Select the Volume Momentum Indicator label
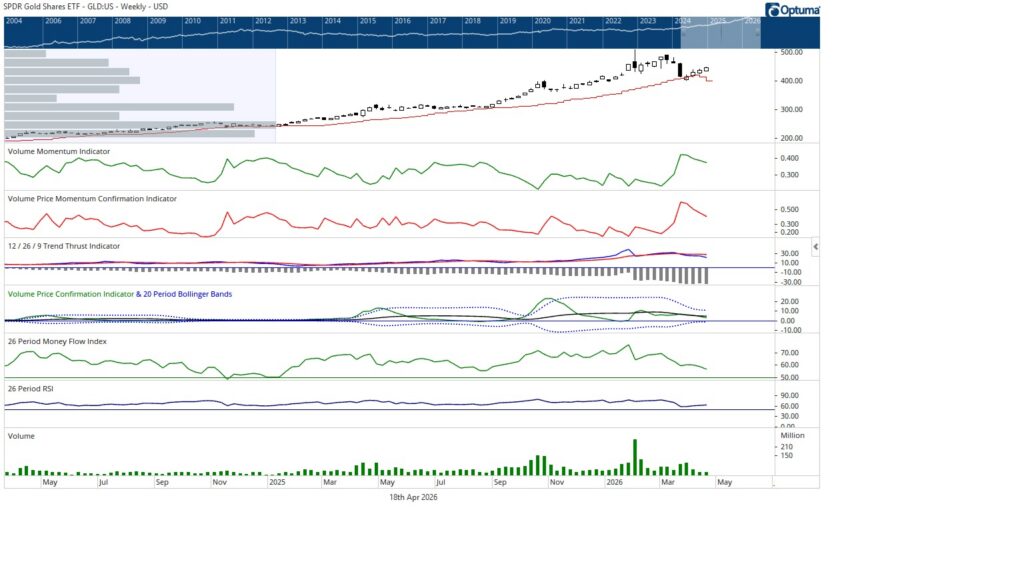The image size is (1024, 576). [x=58, y=151]
